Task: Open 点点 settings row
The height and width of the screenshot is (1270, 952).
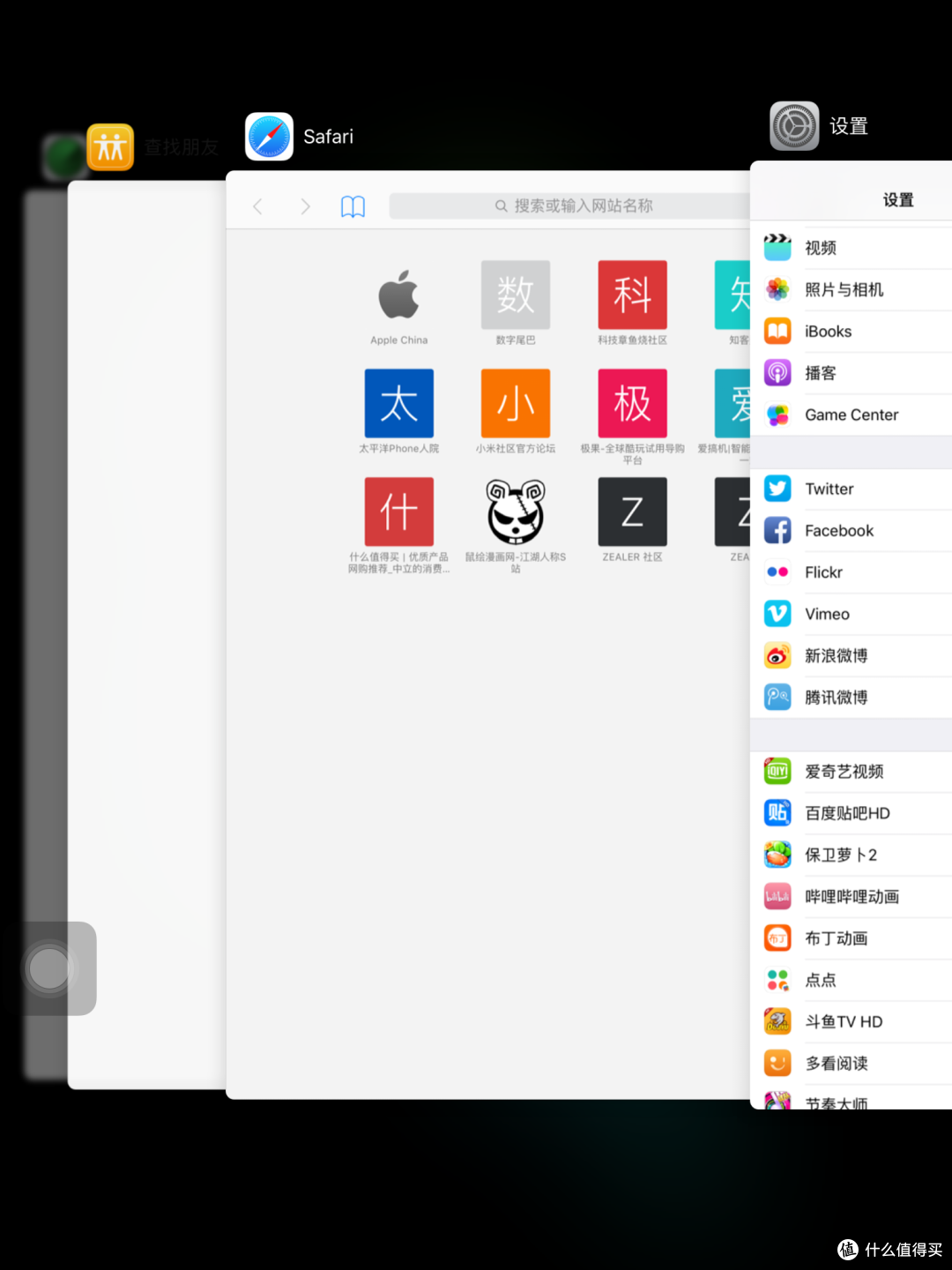Action: click(x=852, y=980)
